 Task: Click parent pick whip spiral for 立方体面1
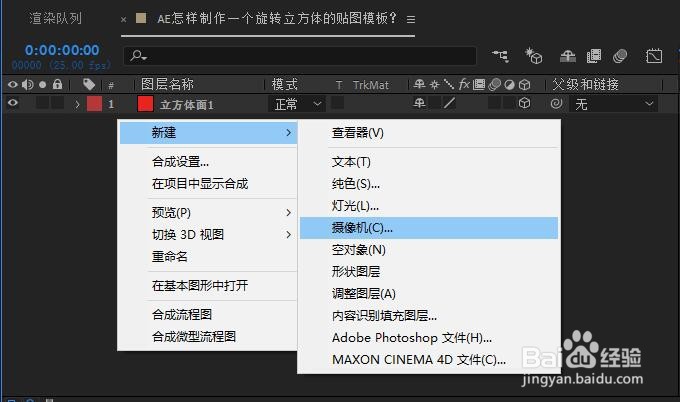[556, 103]
